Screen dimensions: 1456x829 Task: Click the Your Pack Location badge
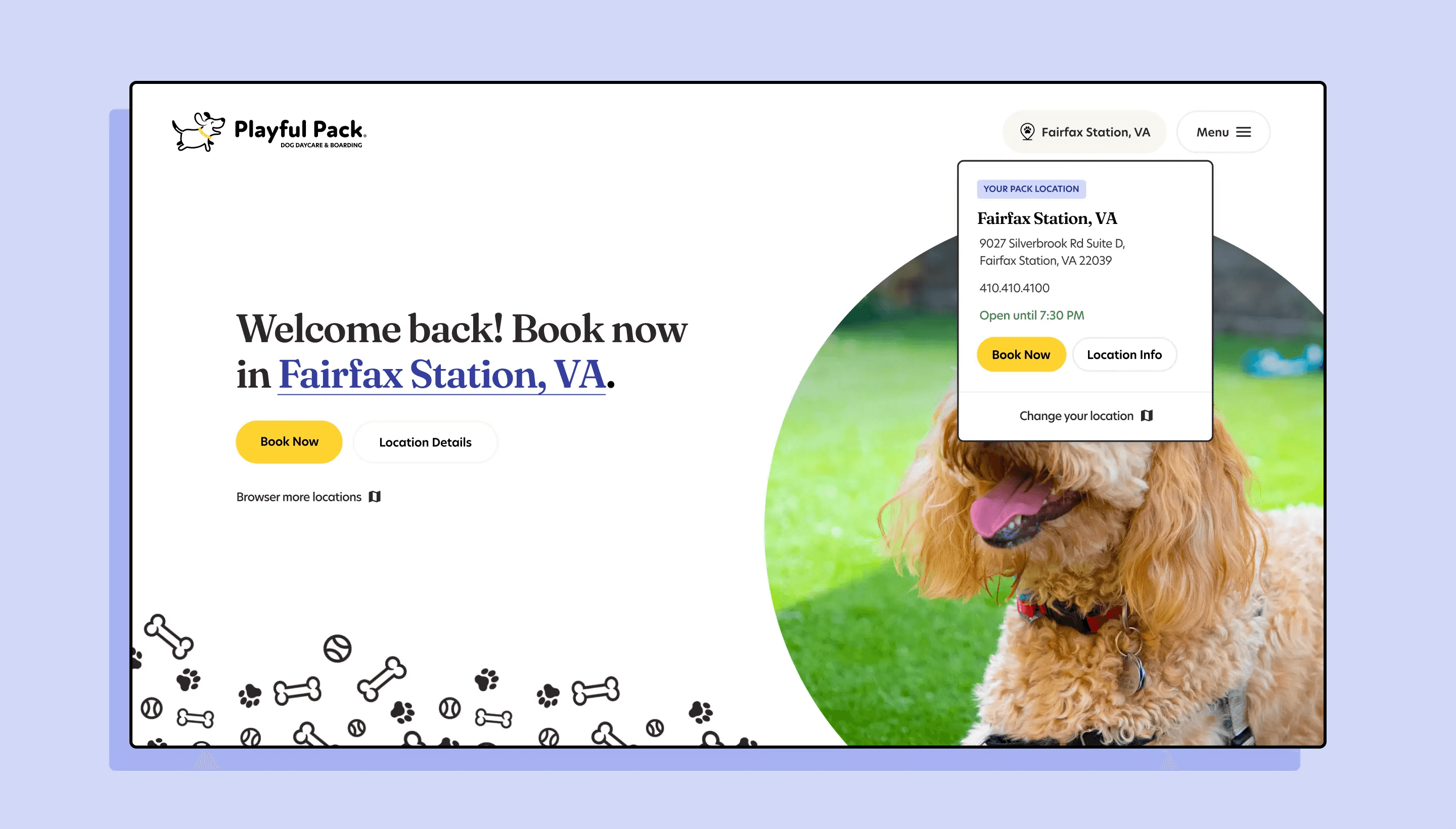tap(1031, 189)
